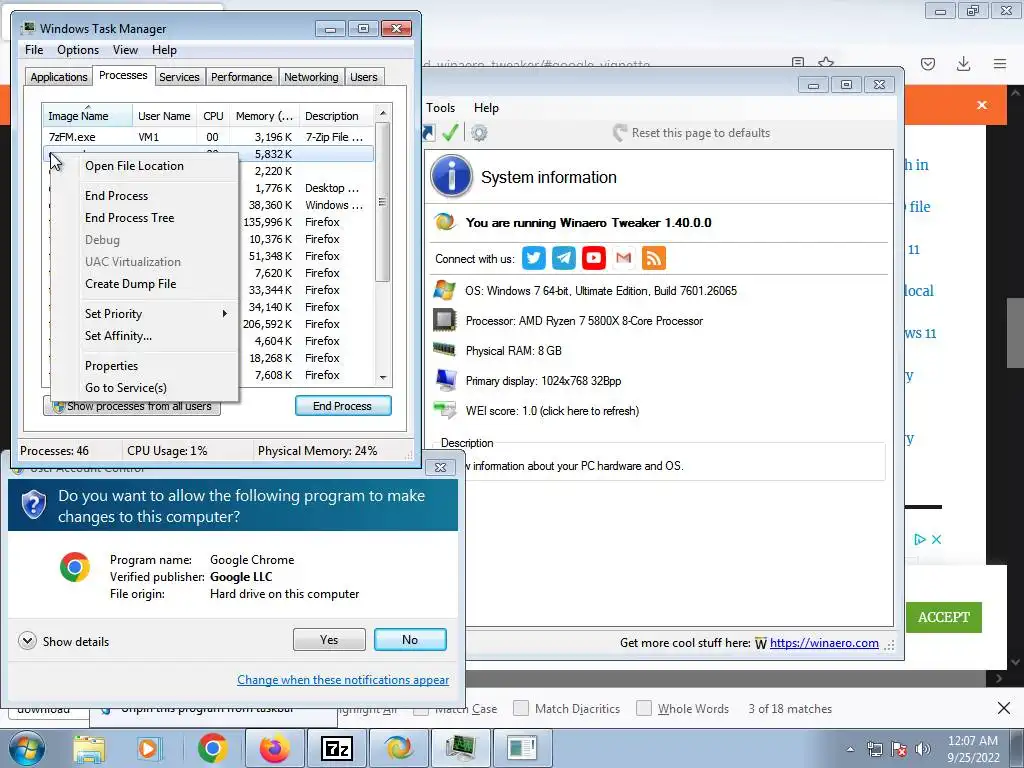This screenshot has height=768, width=1024.
Task: Click the AdChoices triangle icon
Action: click(x=920, y=539)
